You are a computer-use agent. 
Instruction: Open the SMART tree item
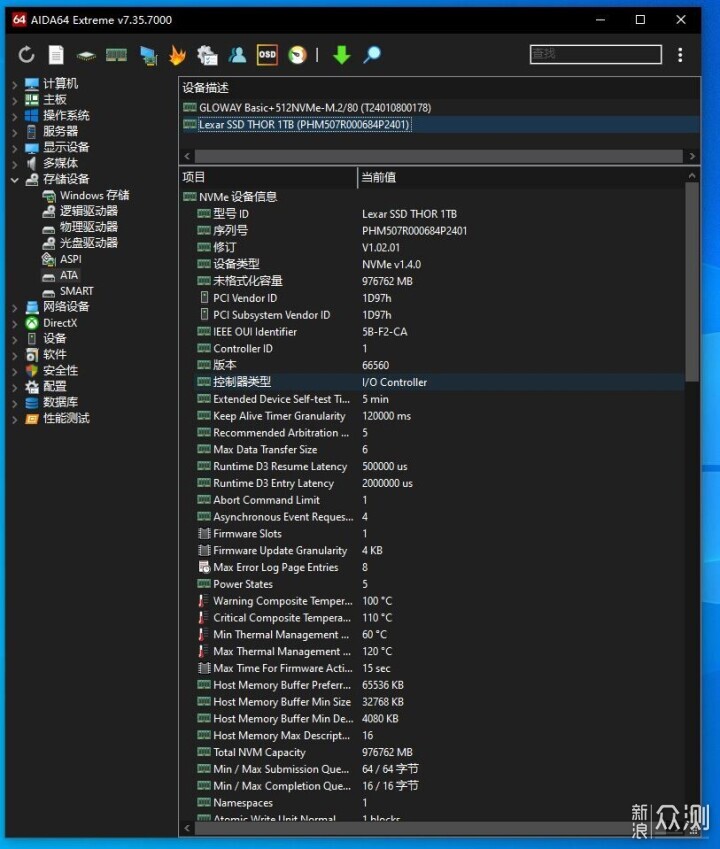76,291
